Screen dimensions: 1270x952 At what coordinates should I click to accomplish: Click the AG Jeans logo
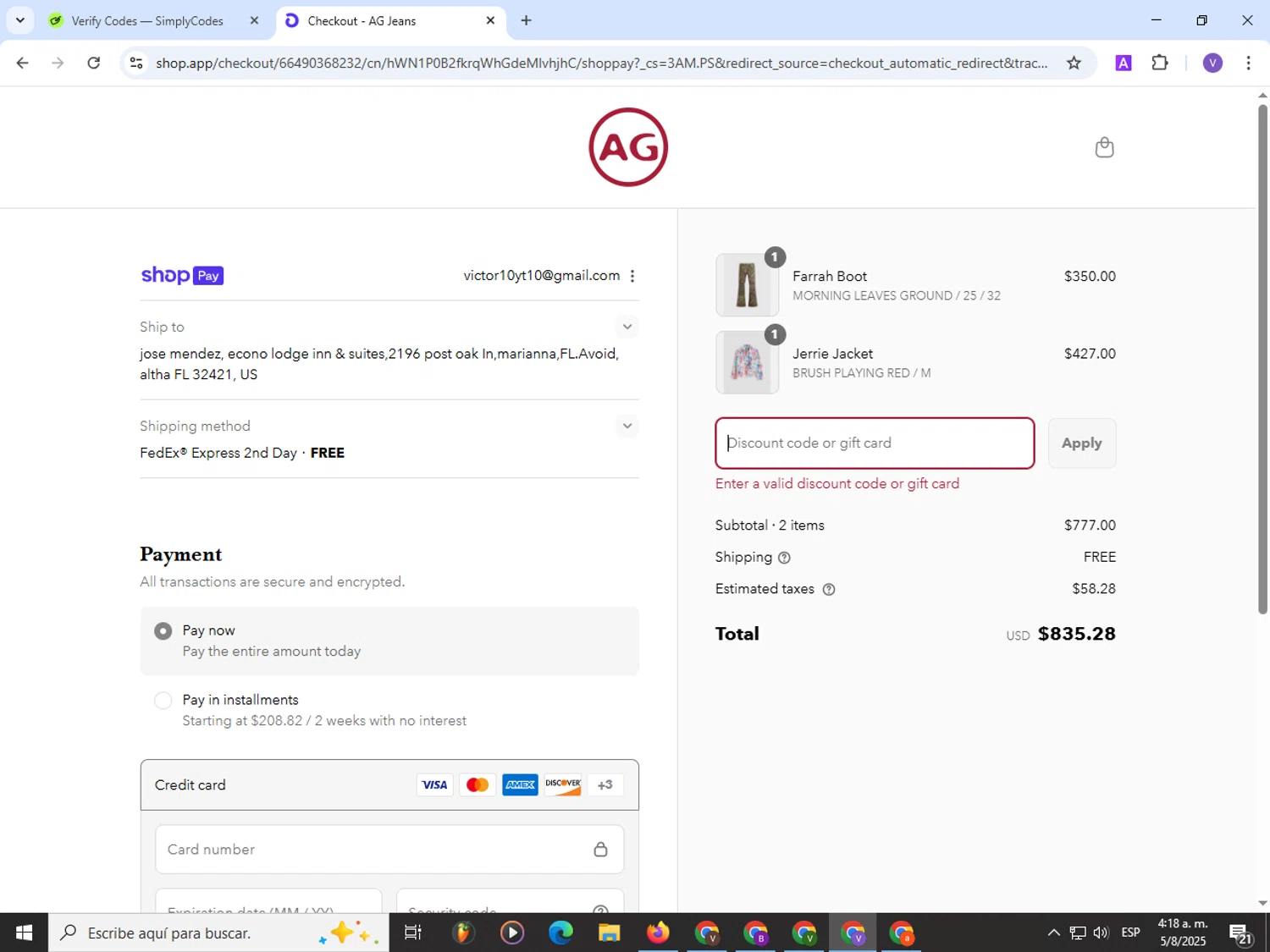(628, 147)
